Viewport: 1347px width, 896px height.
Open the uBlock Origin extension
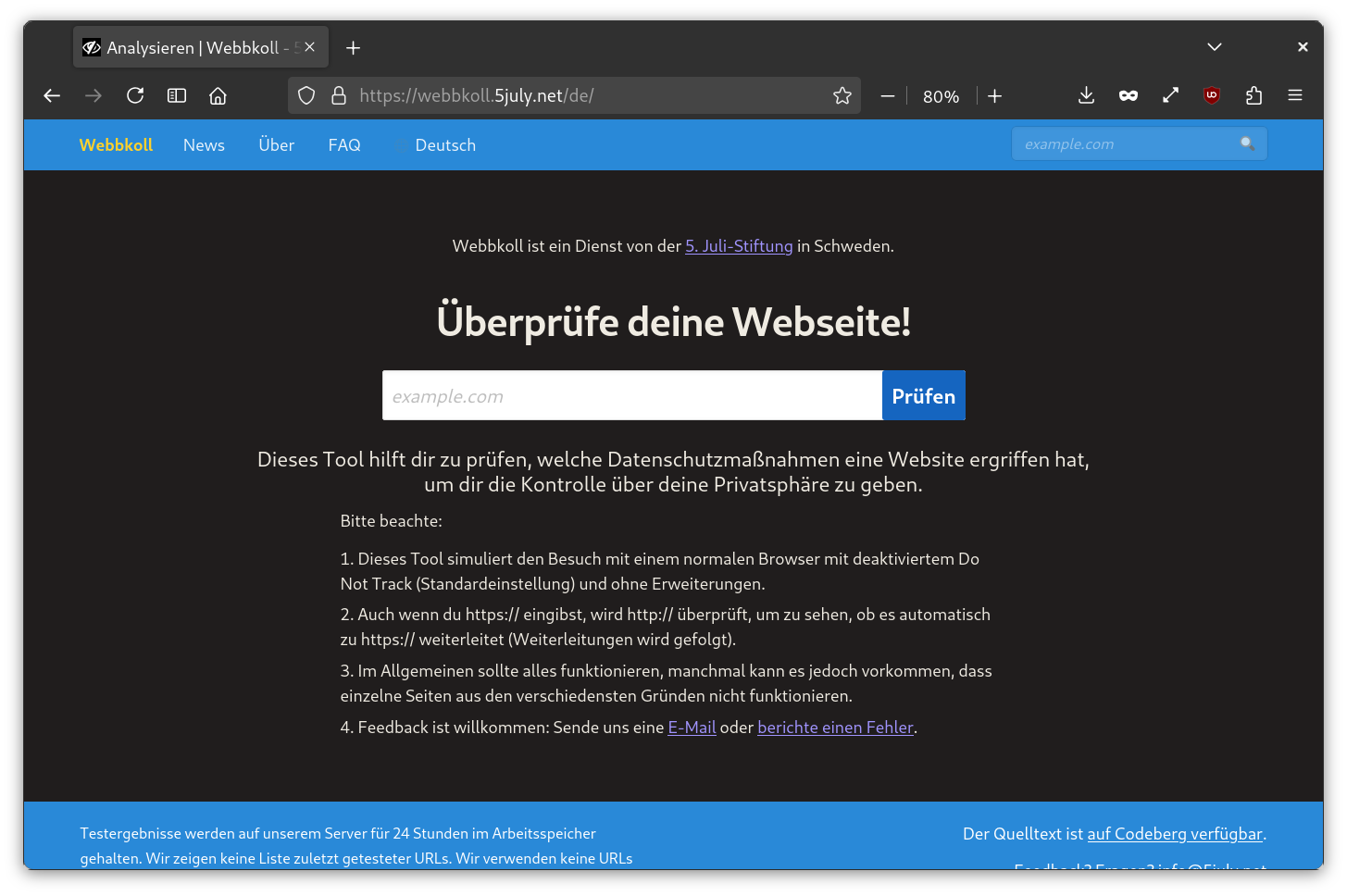[1212, 95]
